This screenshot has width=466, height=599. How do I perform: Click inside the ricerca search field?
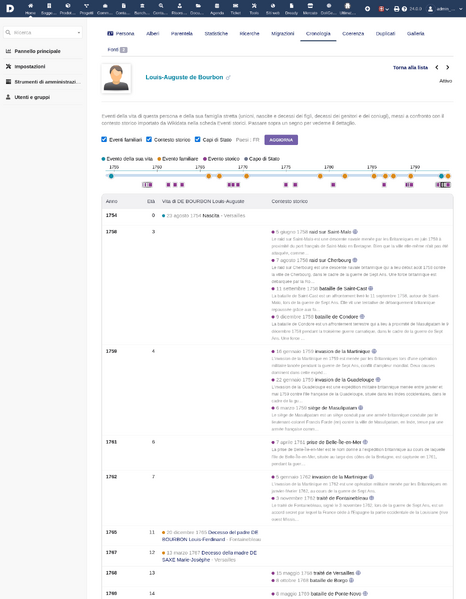(43, 32)
